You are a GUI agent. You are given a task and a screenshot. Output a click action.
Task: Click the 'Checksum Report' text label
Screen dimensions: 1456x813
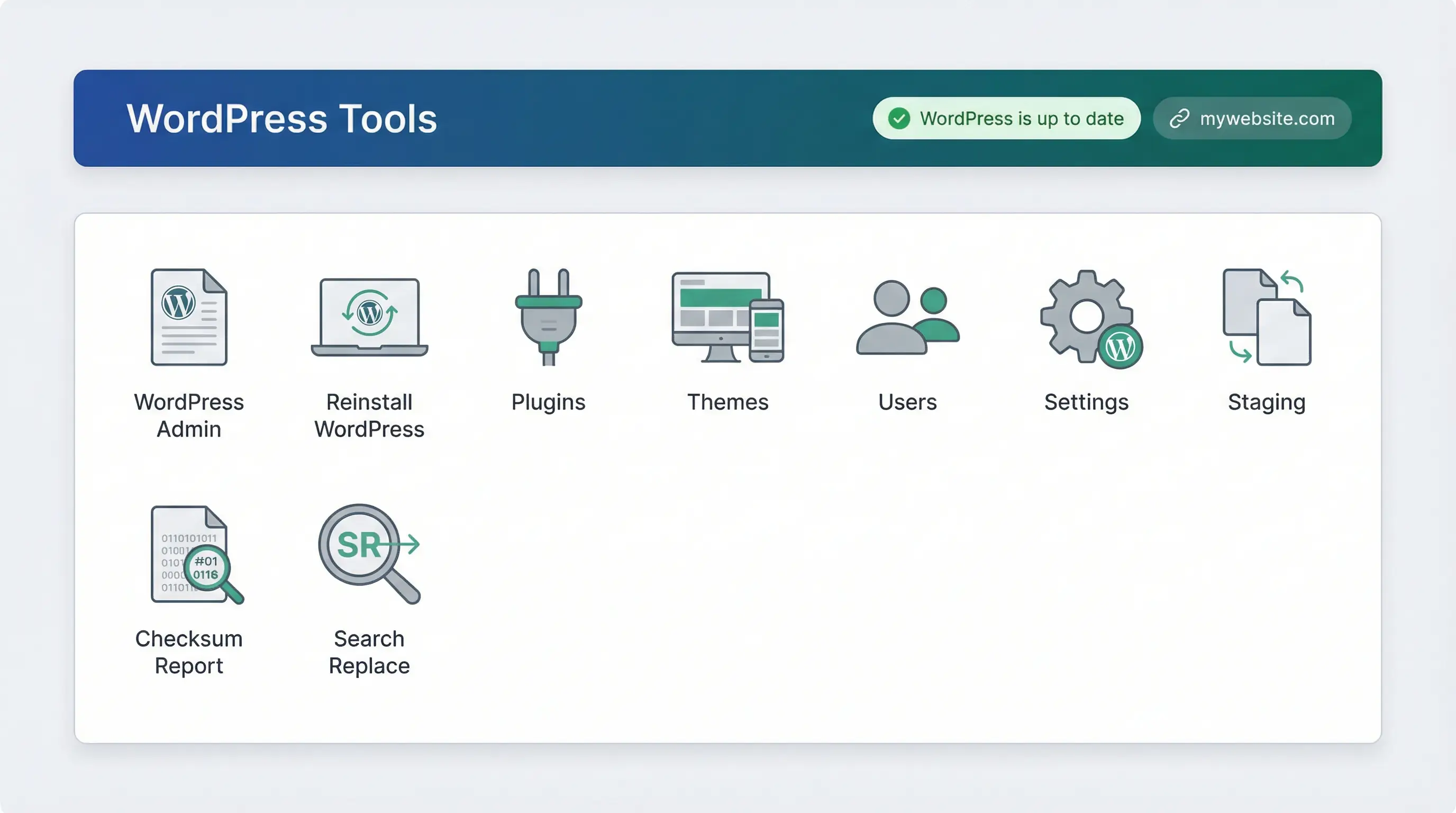(189, 652)
